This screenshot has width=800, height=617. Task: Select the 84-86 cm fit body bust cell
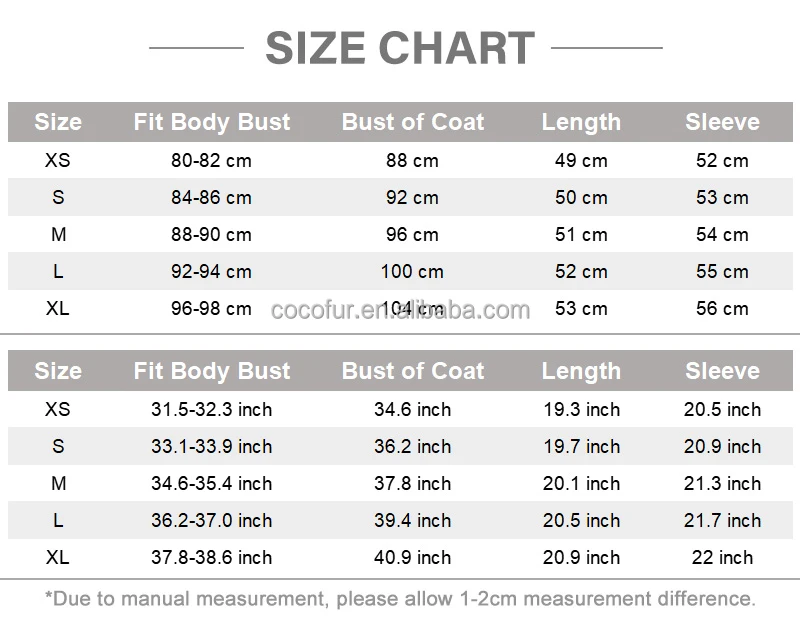point(211,198)
